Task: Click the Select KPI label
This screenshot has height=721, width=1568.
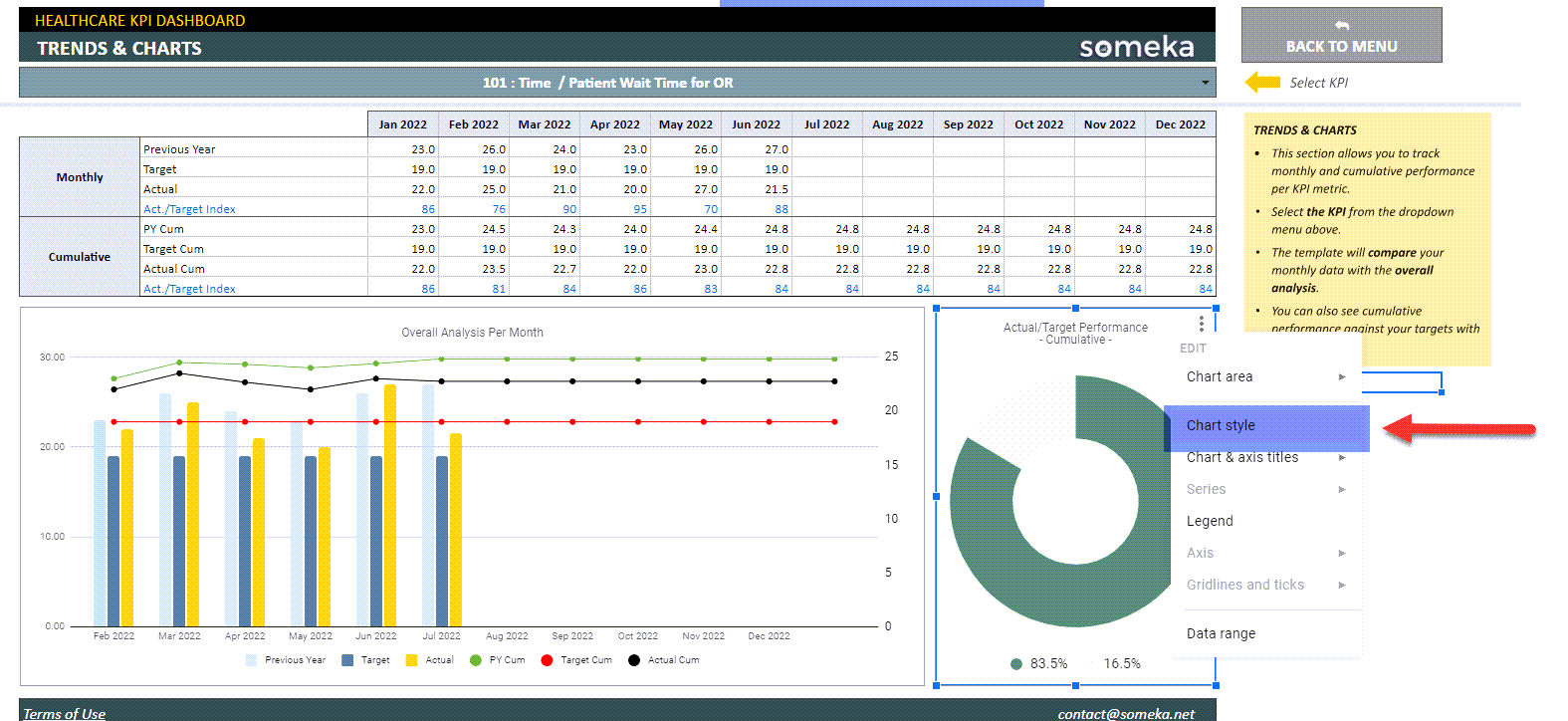Action: pyautogui.click(x=1318, y=83)
